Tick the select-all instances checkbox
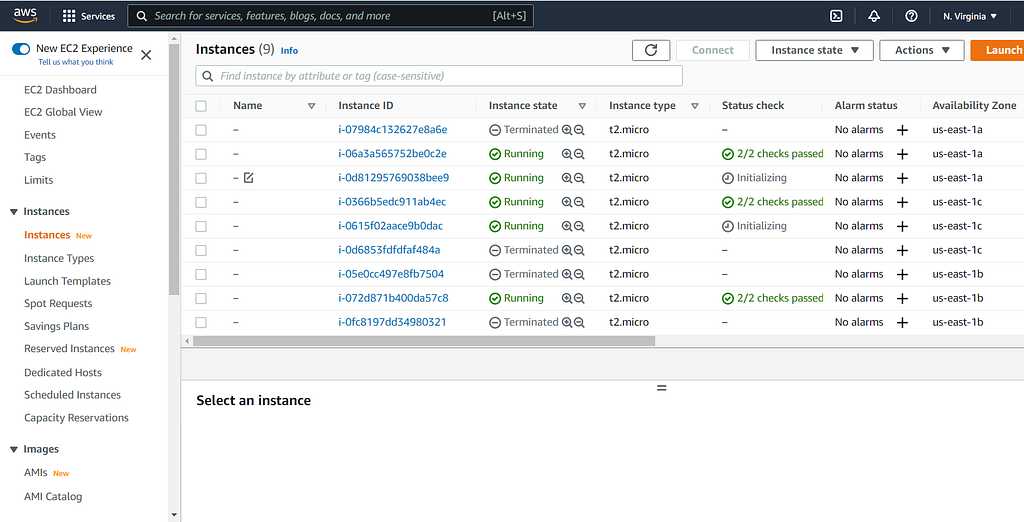This screenshot has width=1024, height=522. (x=201, y=106)
